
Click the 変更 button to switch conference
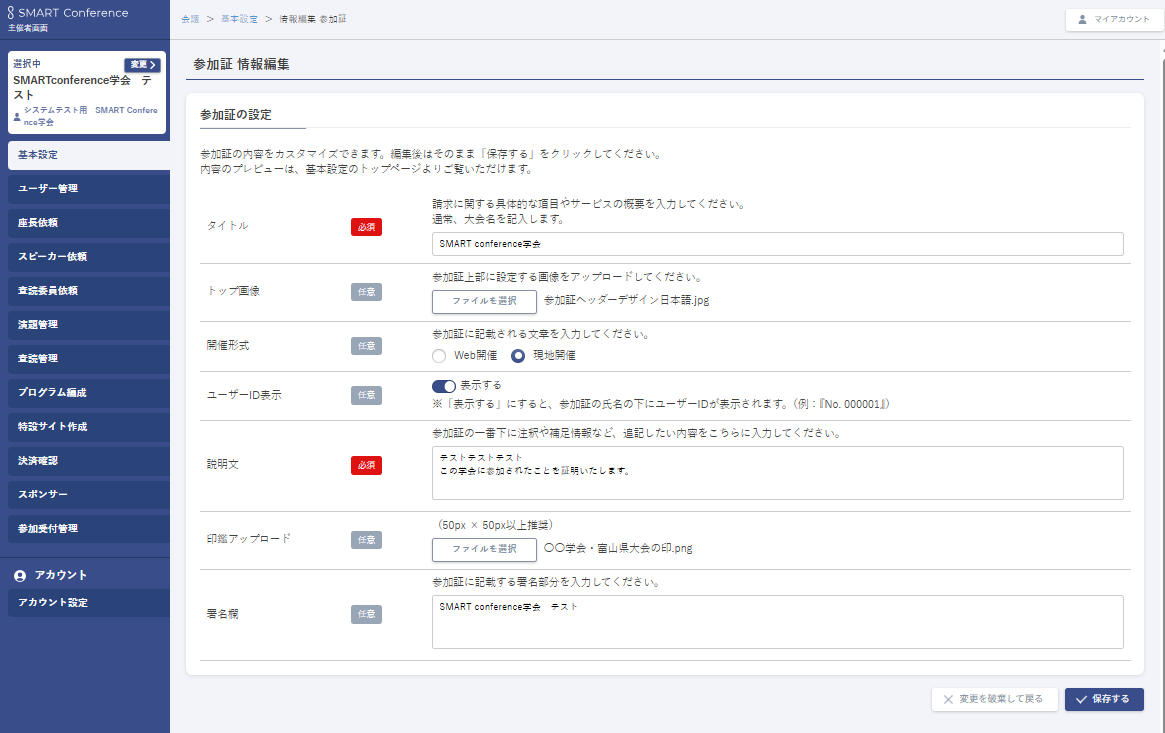(142, 65)
